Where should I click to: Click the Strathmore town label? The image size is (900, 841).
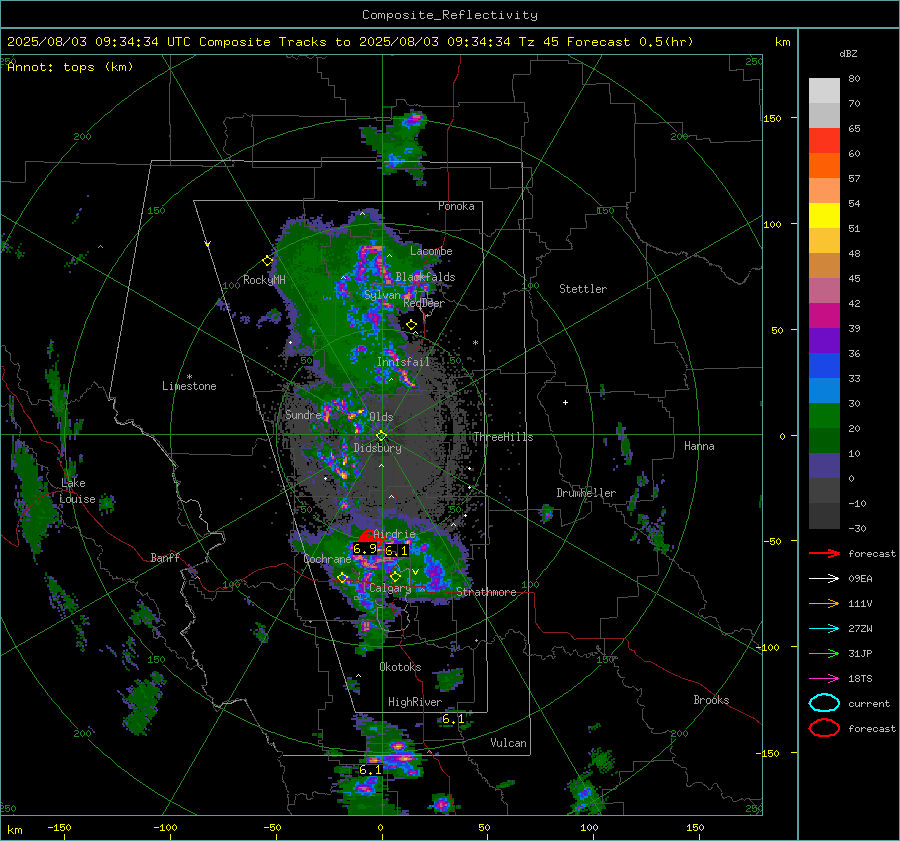click(x=486, y=592)
